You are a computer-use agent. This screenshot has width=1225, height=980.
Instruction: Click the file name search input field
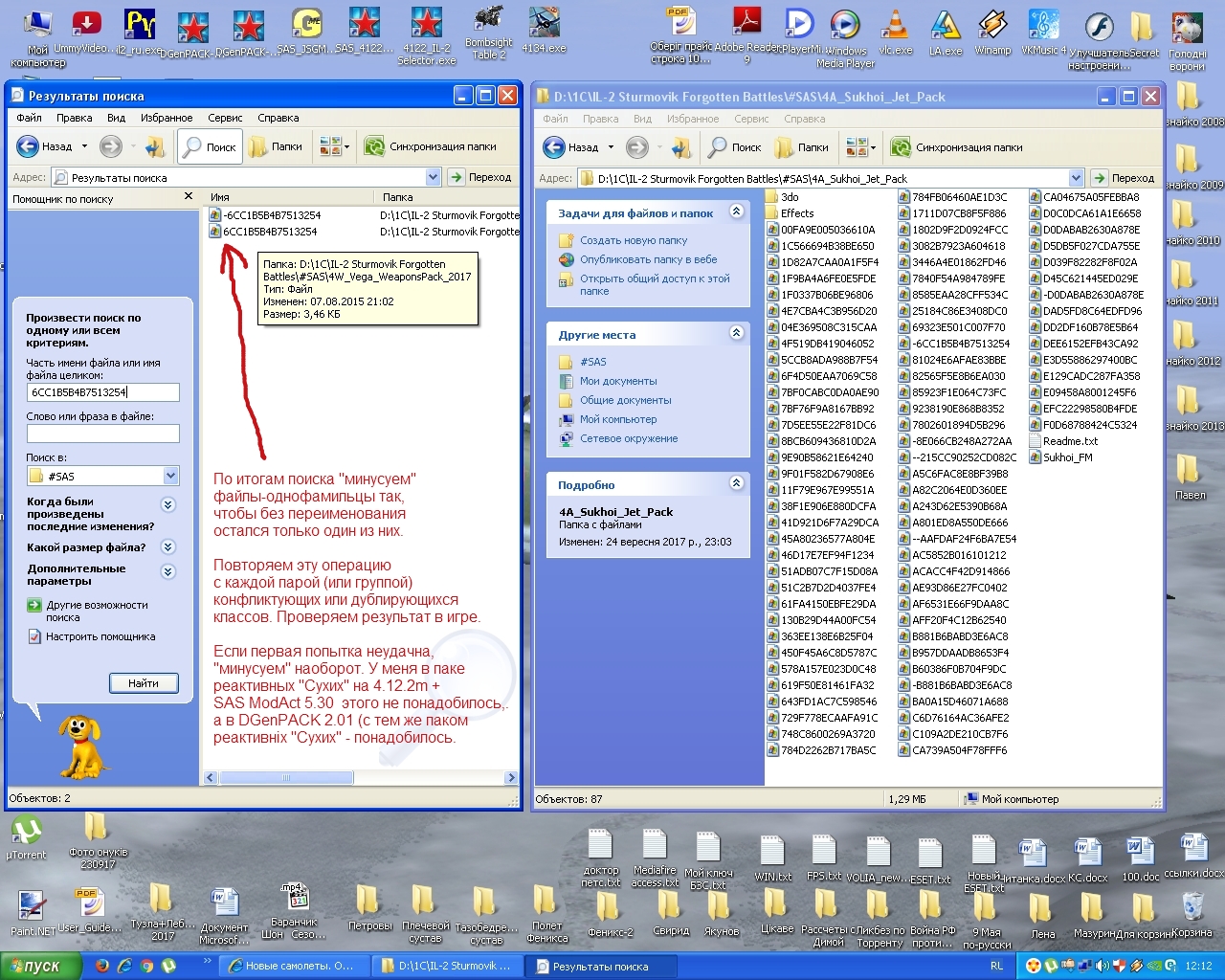(103, 392)
